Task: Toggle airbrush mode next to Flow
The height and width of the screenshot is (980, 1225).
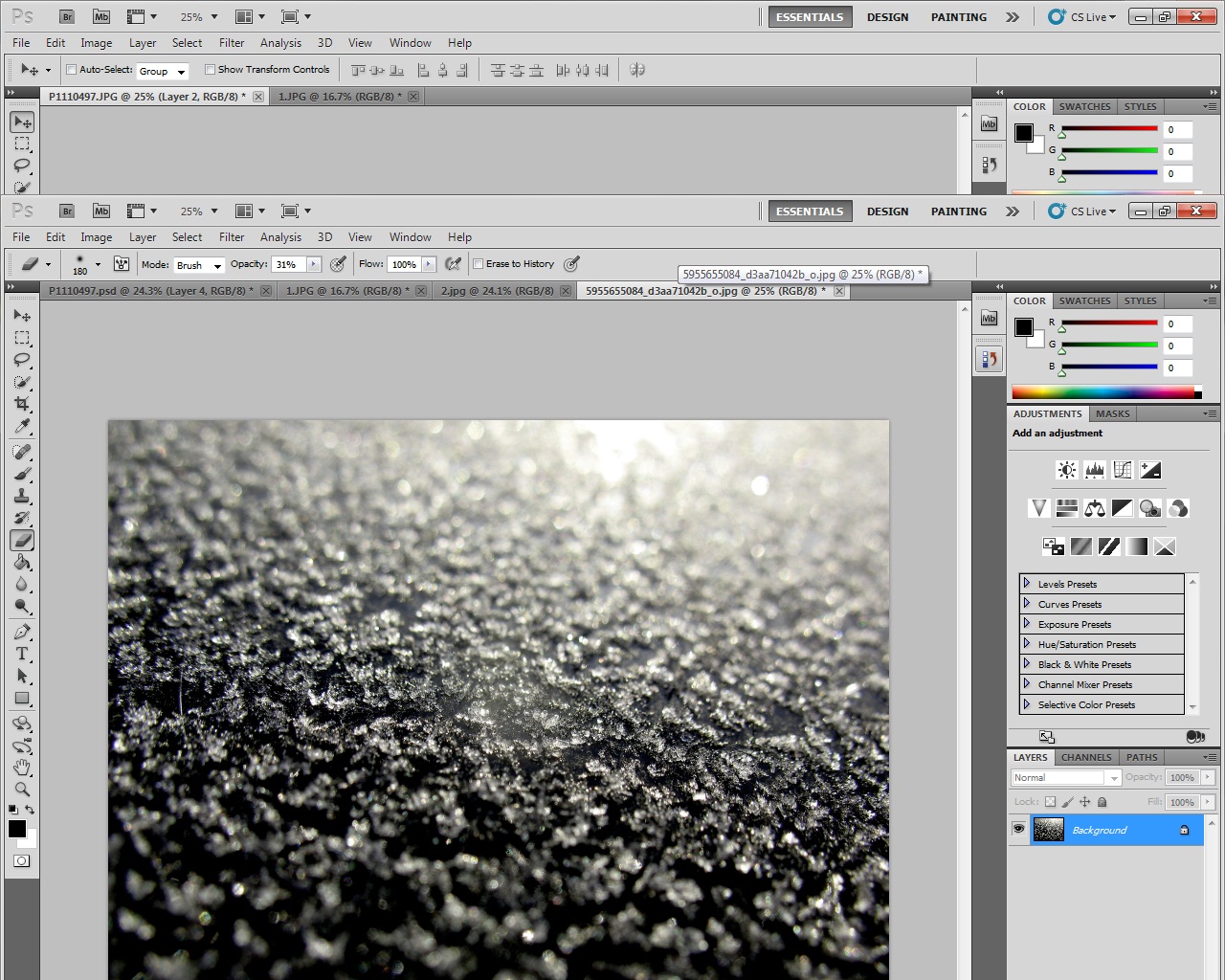Action: click(x=454, y=264)
